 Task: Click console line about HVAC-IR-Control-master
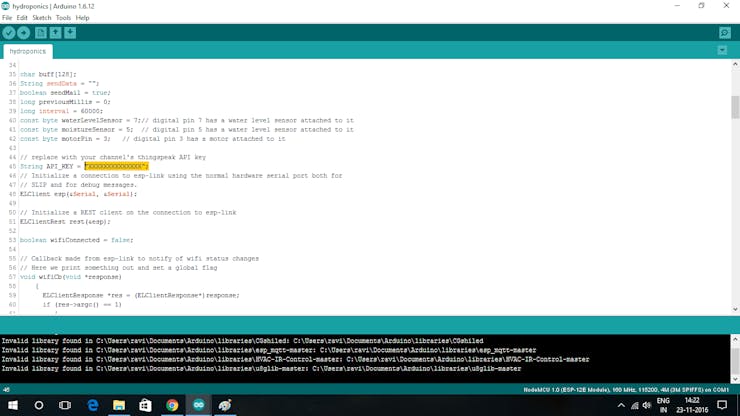295,359
